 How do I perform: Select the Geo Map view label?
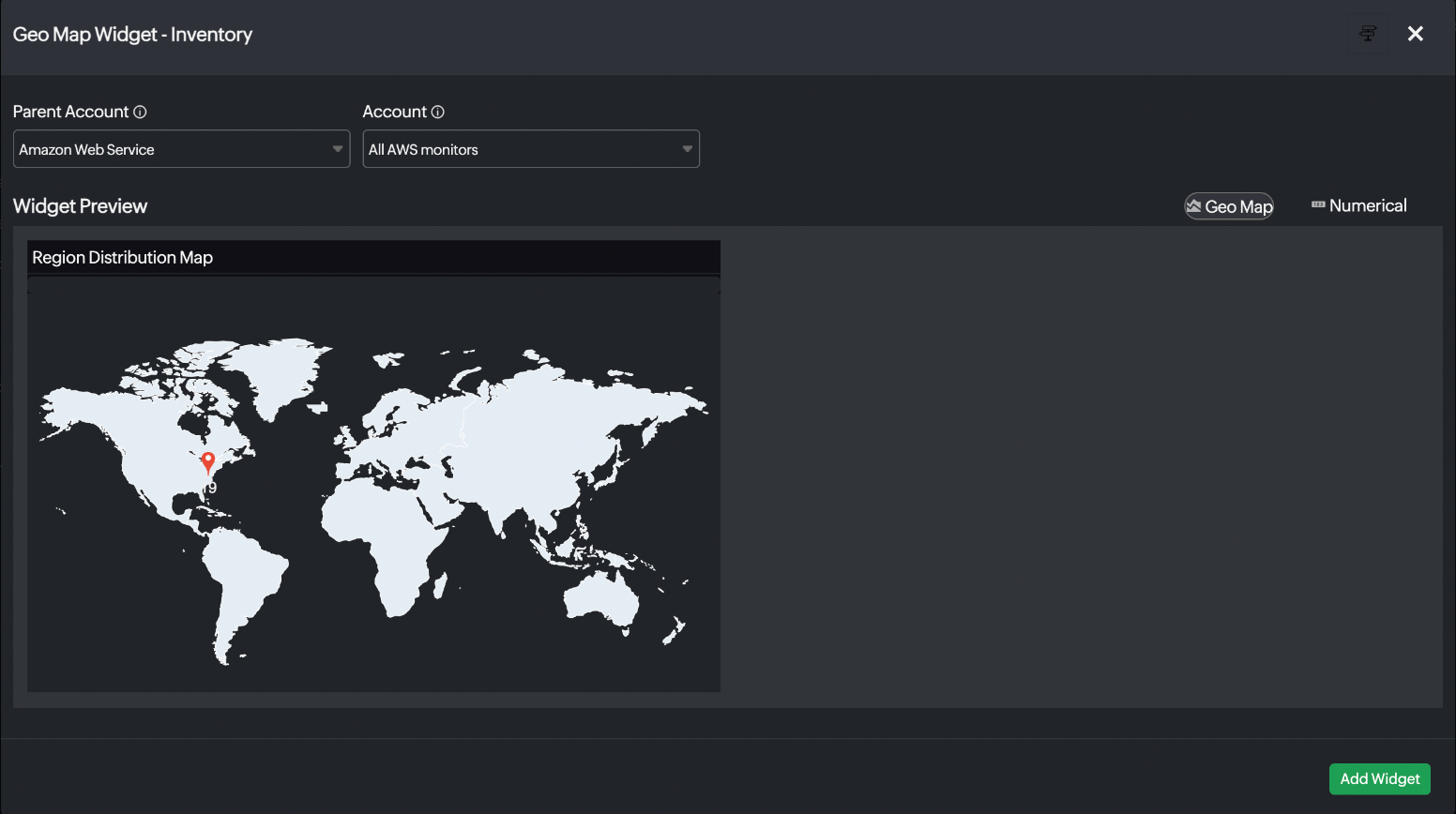point(1238,206)
